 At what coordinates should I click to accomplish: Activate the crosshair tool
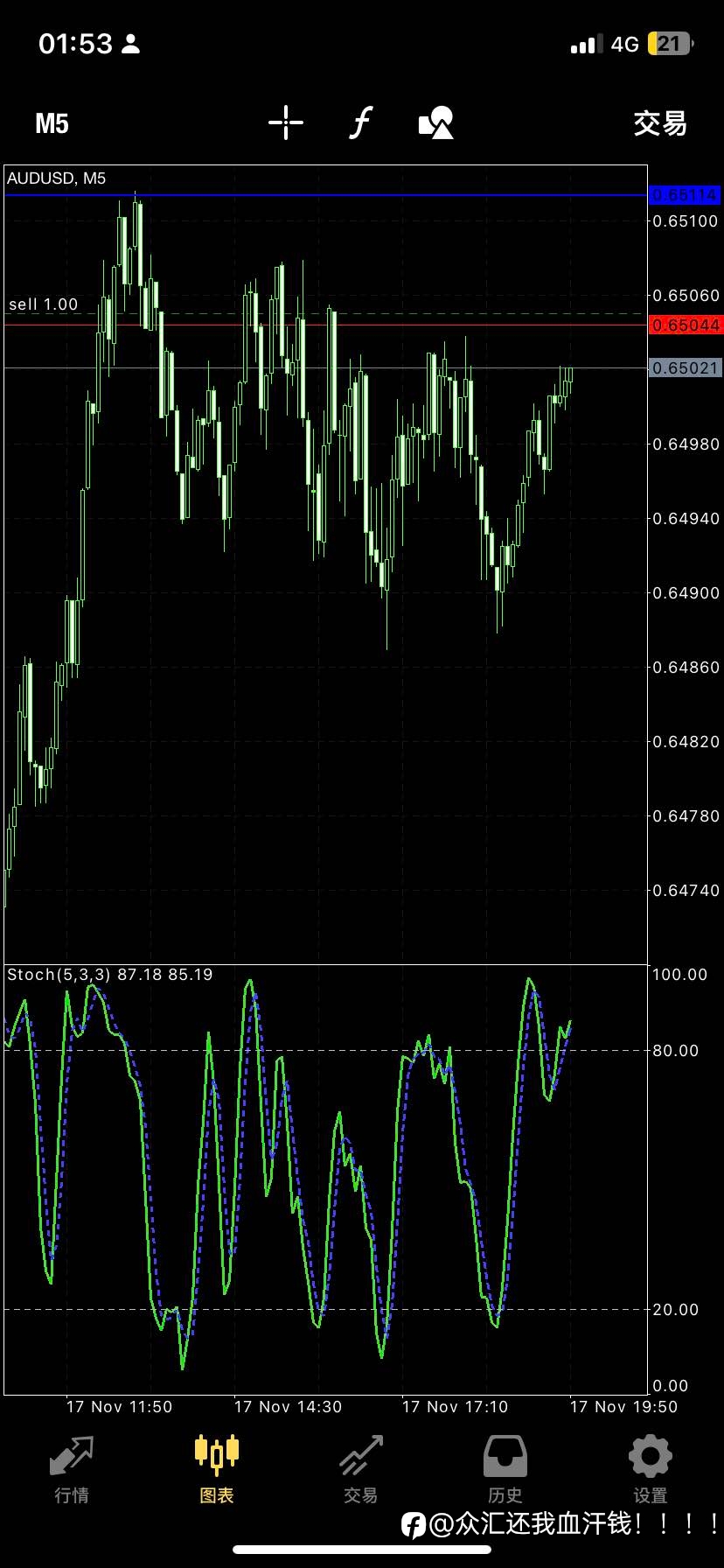click(x=286, y=122)
